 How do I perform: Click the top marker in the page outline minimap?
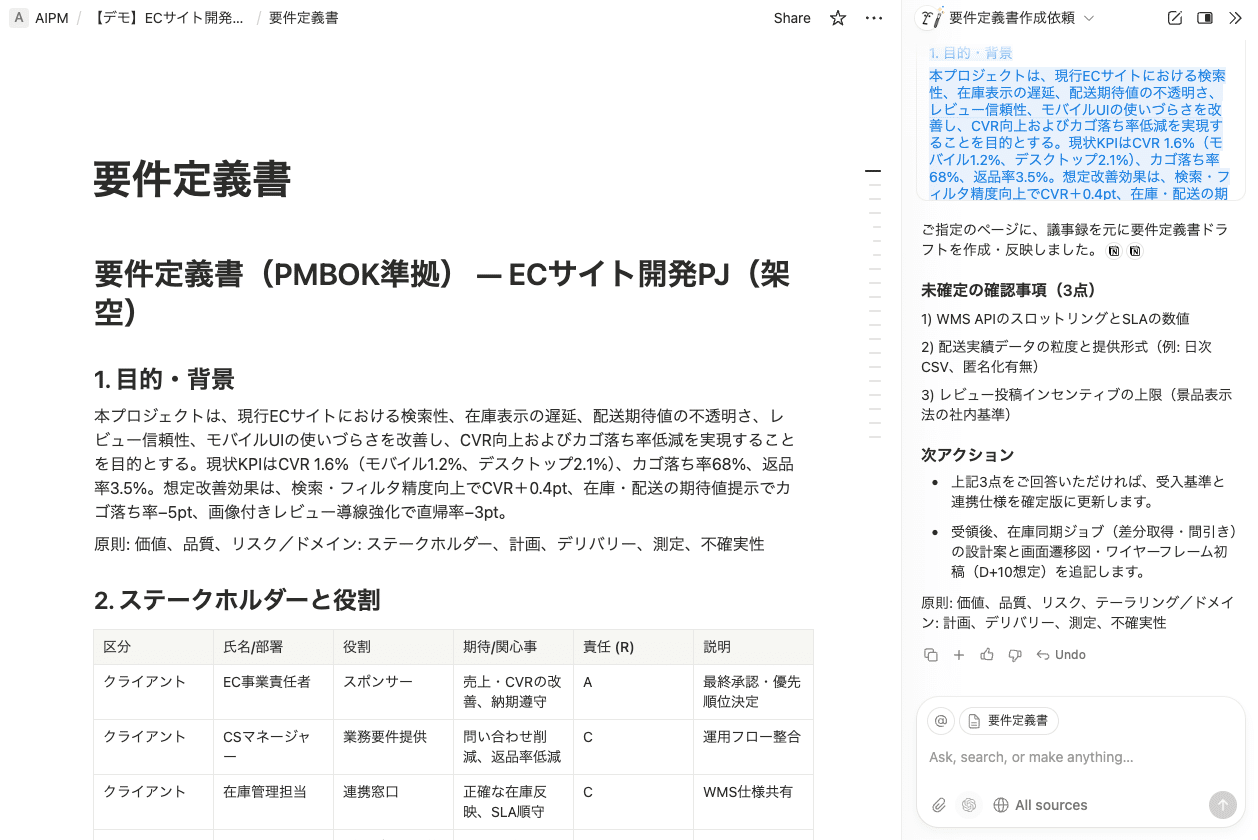pos(873,172)
